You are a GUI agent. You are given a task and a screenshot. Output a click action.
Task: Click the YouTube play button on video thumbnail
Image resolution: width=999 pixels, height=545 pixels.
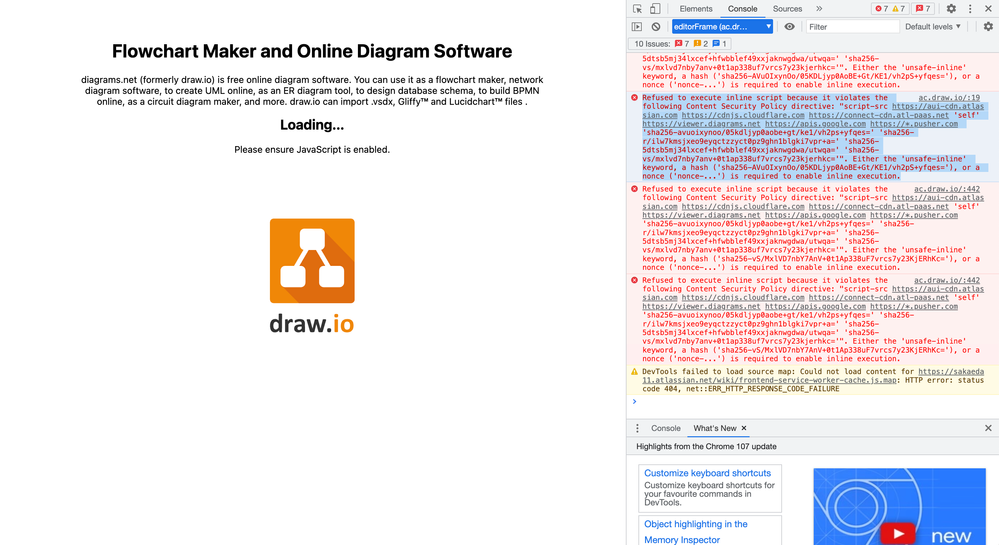click(x=898, y=534)
